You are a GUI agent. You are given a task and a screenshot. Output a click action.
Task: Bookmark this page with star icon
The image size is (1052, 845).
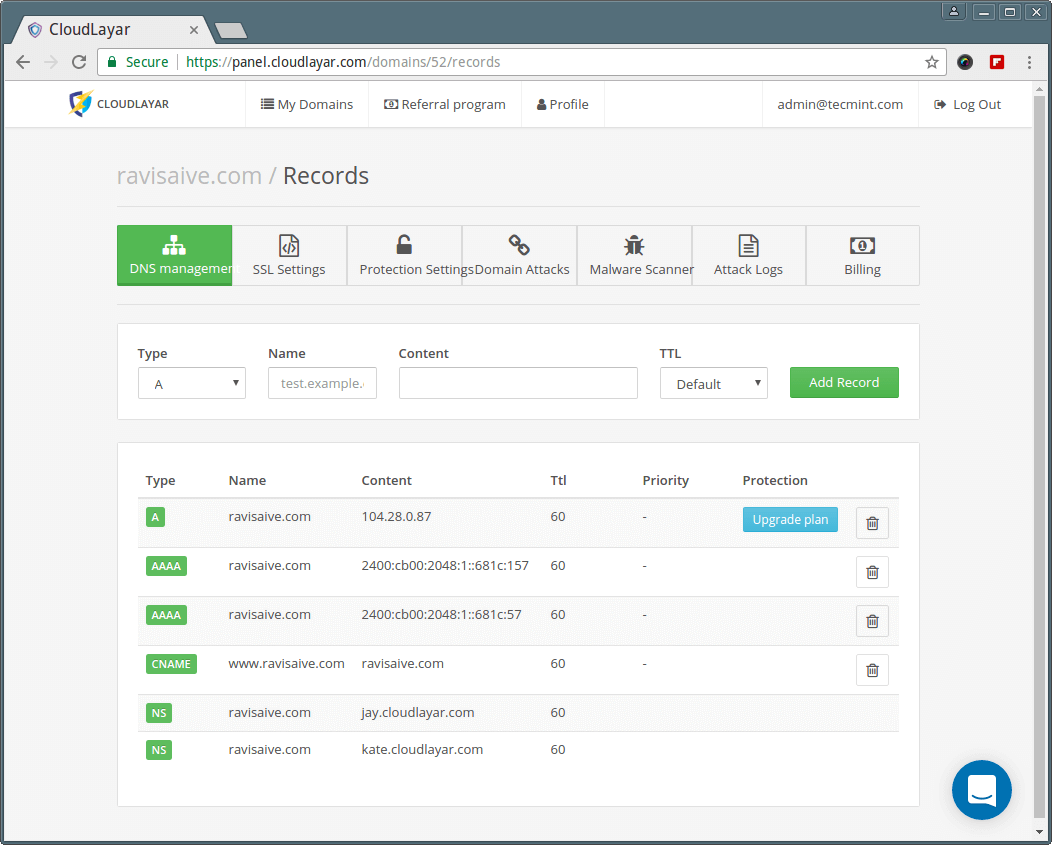(931, 62)
